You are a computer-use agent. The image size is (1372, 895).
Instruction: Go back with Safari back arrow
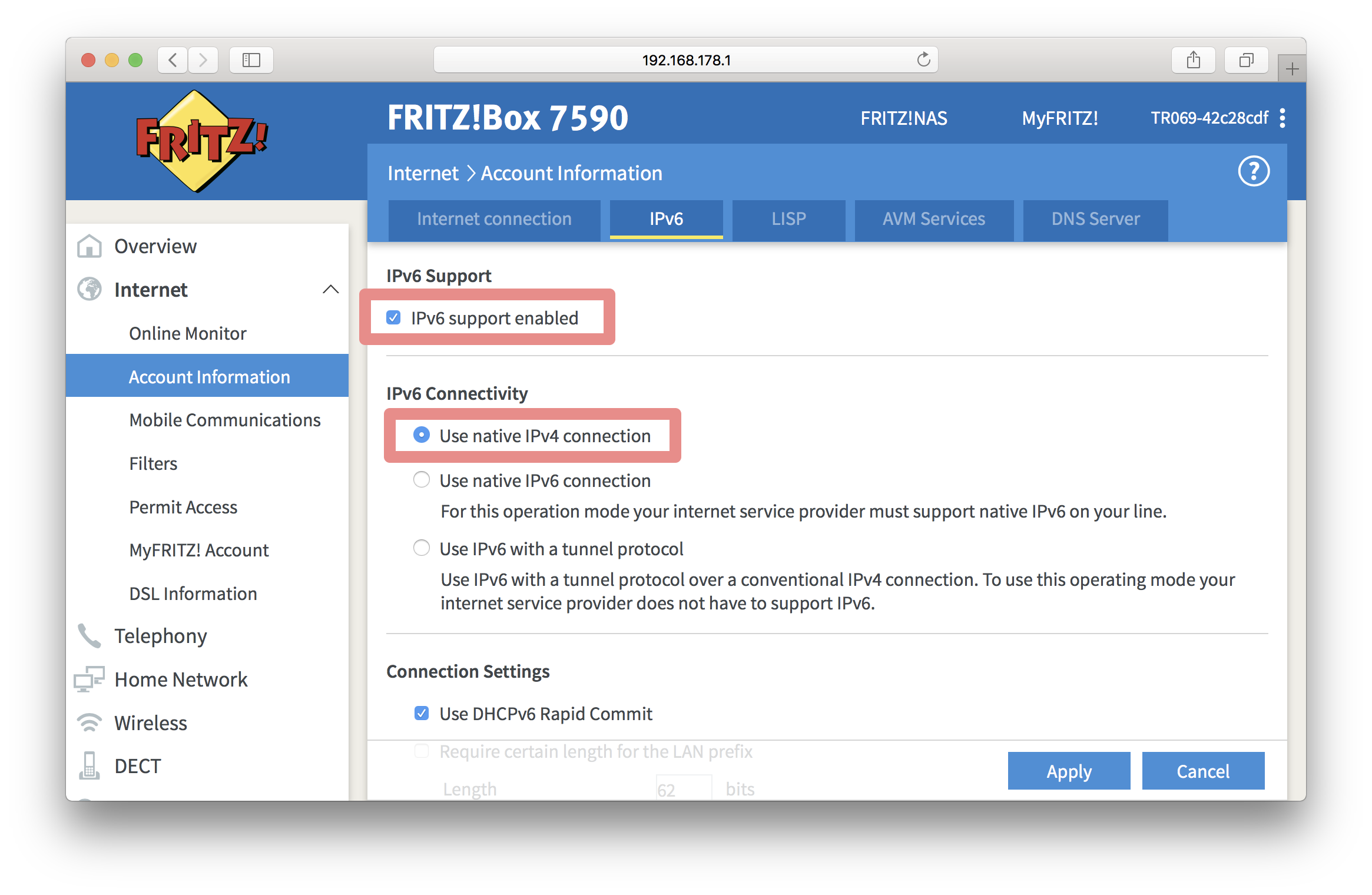coord(173,60)
